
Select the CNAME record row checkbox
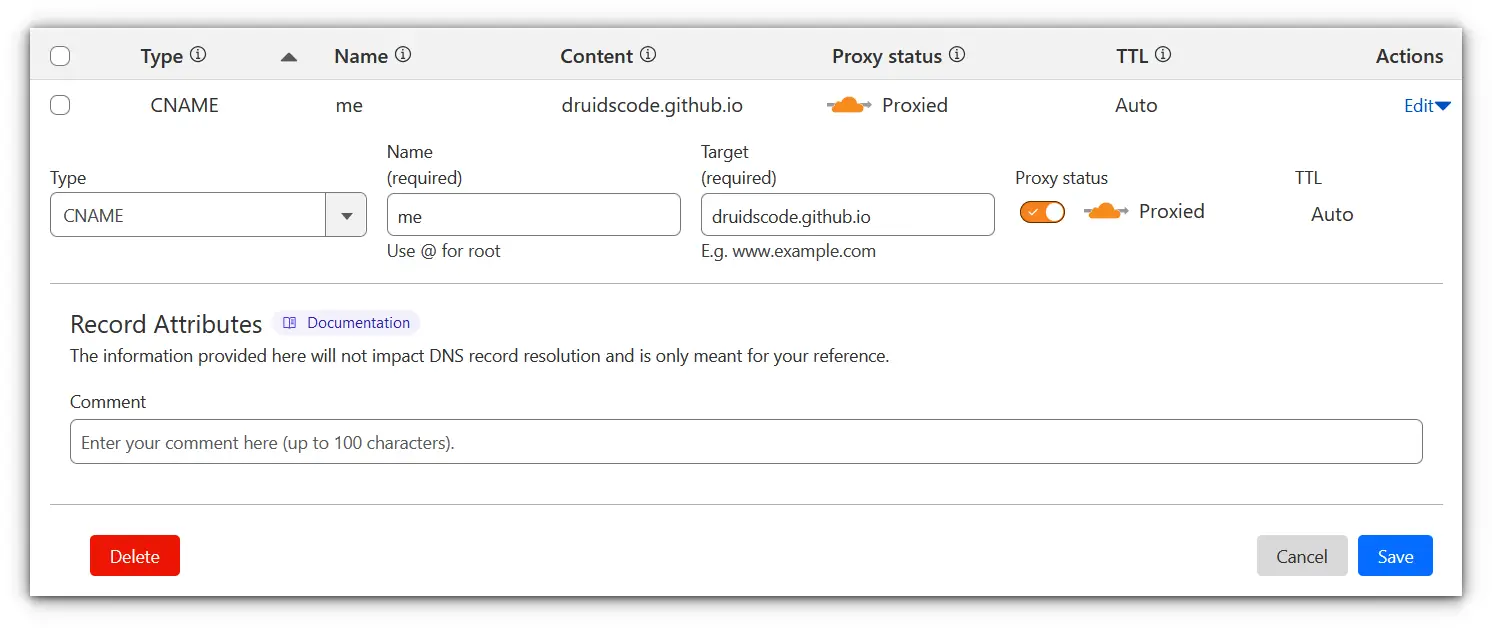tap(59, 105)
